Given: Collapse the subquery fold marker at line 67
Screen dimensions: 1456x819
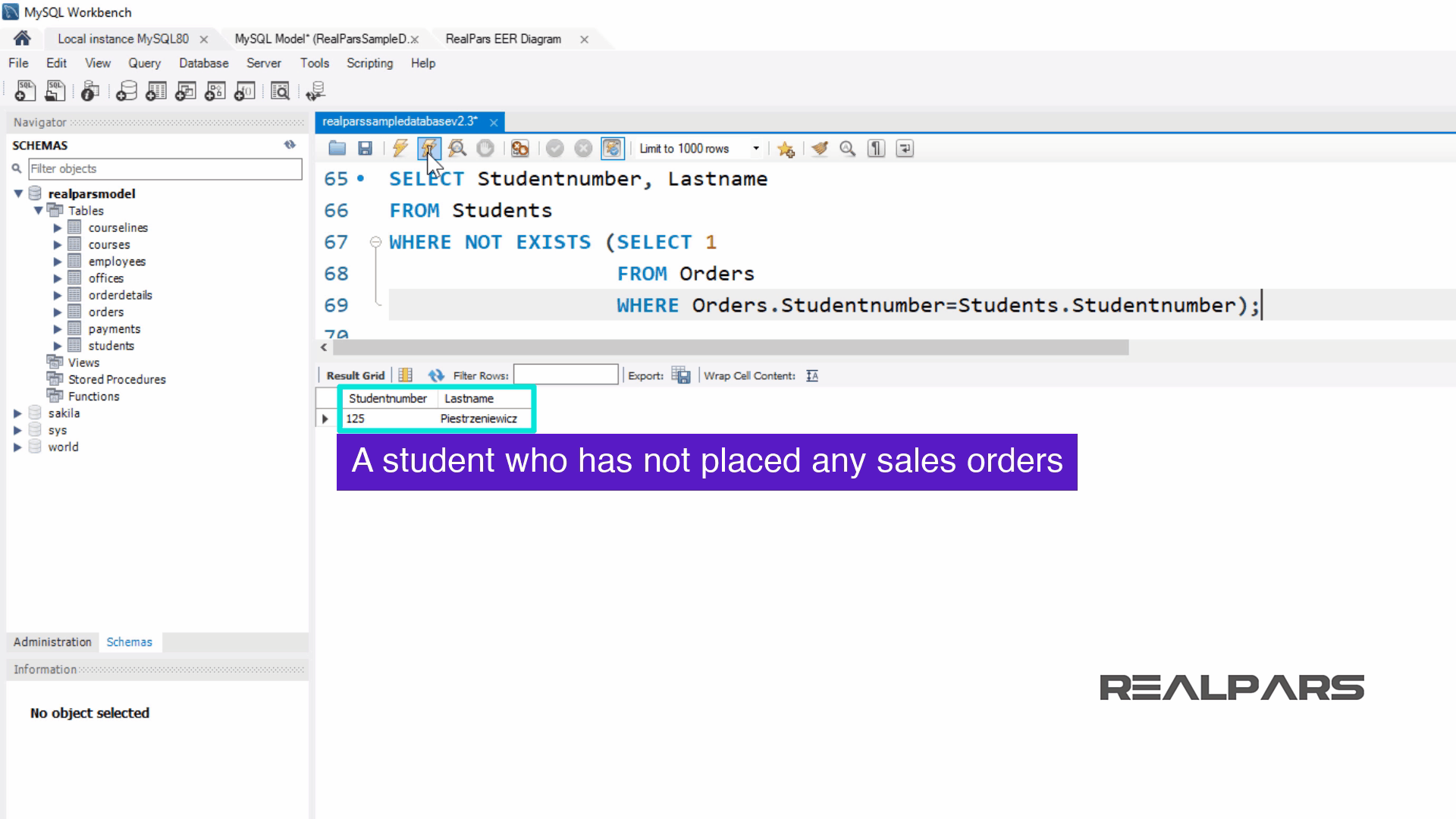Looking at the screenshot, I should pyautogui.click(x=375, y=242).
